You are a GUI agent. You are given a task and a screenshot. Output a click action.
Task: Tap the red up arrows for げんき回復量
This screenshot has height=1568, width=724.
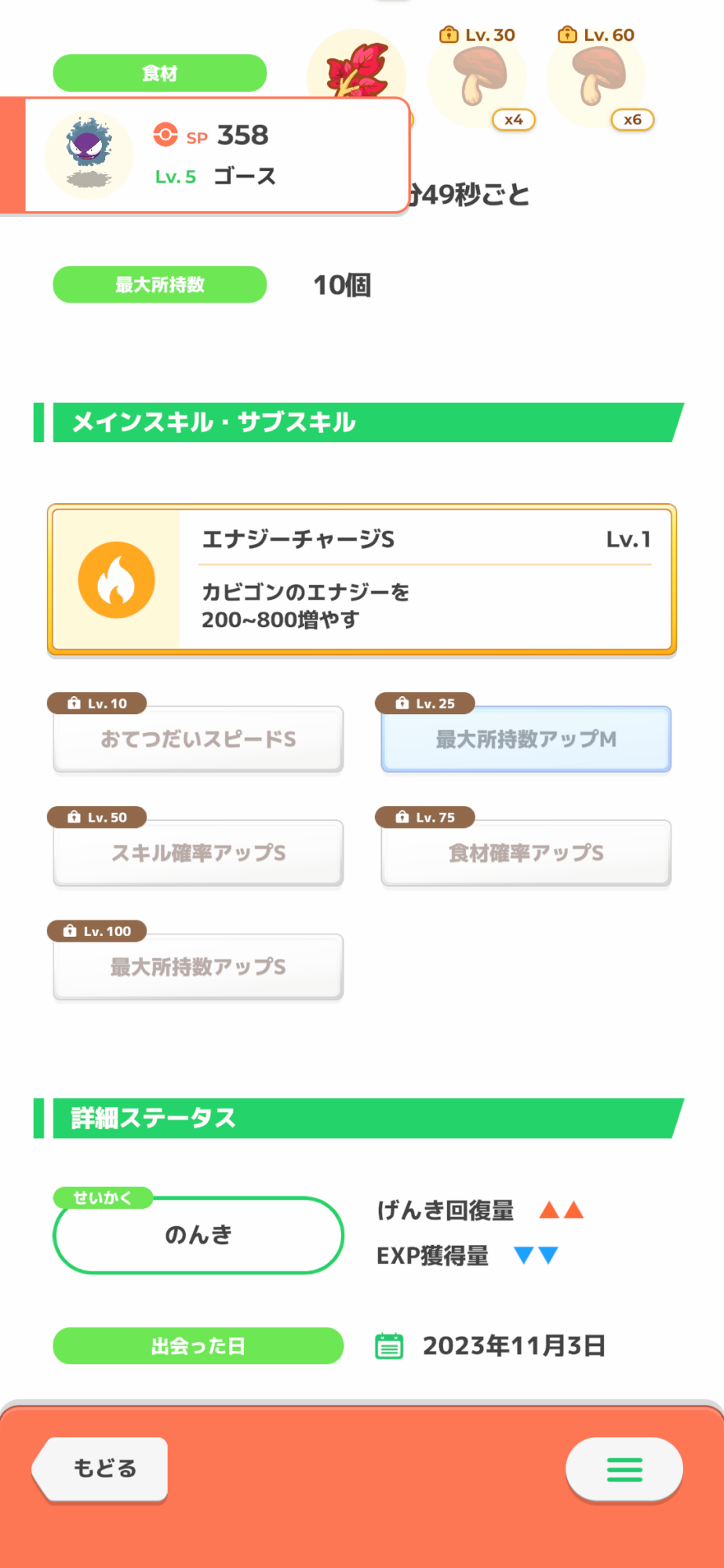click(x=562, y=1210)
